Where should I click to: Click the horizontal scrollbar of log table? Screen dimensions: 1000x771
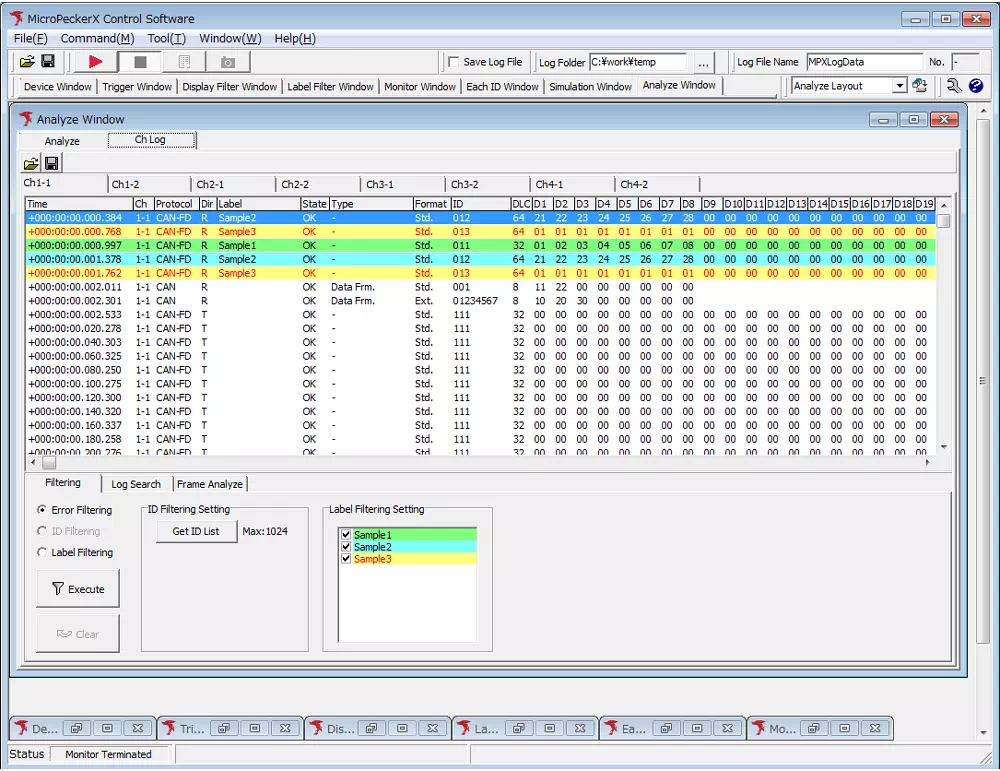tap(480, 463)
